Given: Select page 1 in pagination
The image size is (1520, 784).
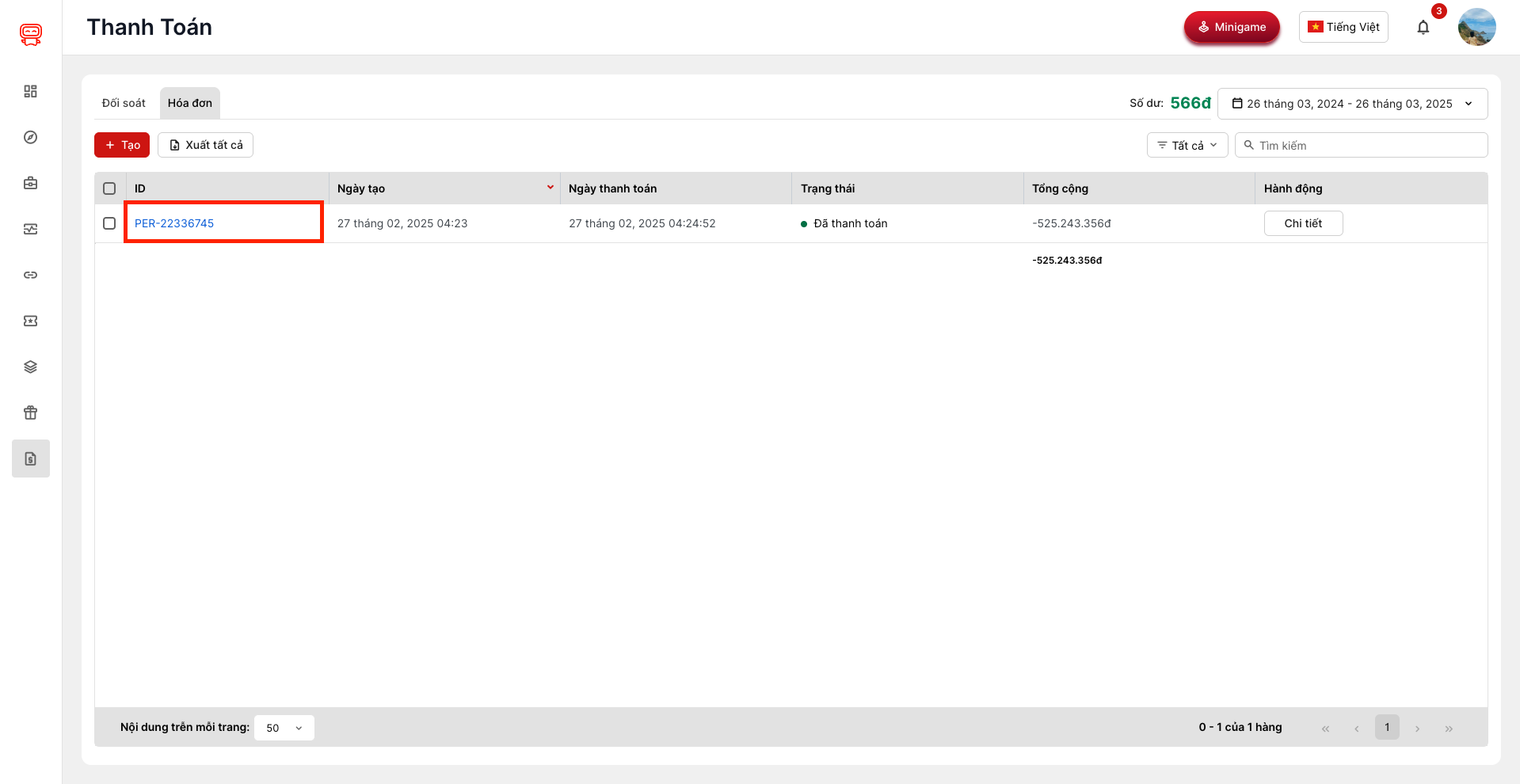Looking at the screenshot, I should point(1387,727).
